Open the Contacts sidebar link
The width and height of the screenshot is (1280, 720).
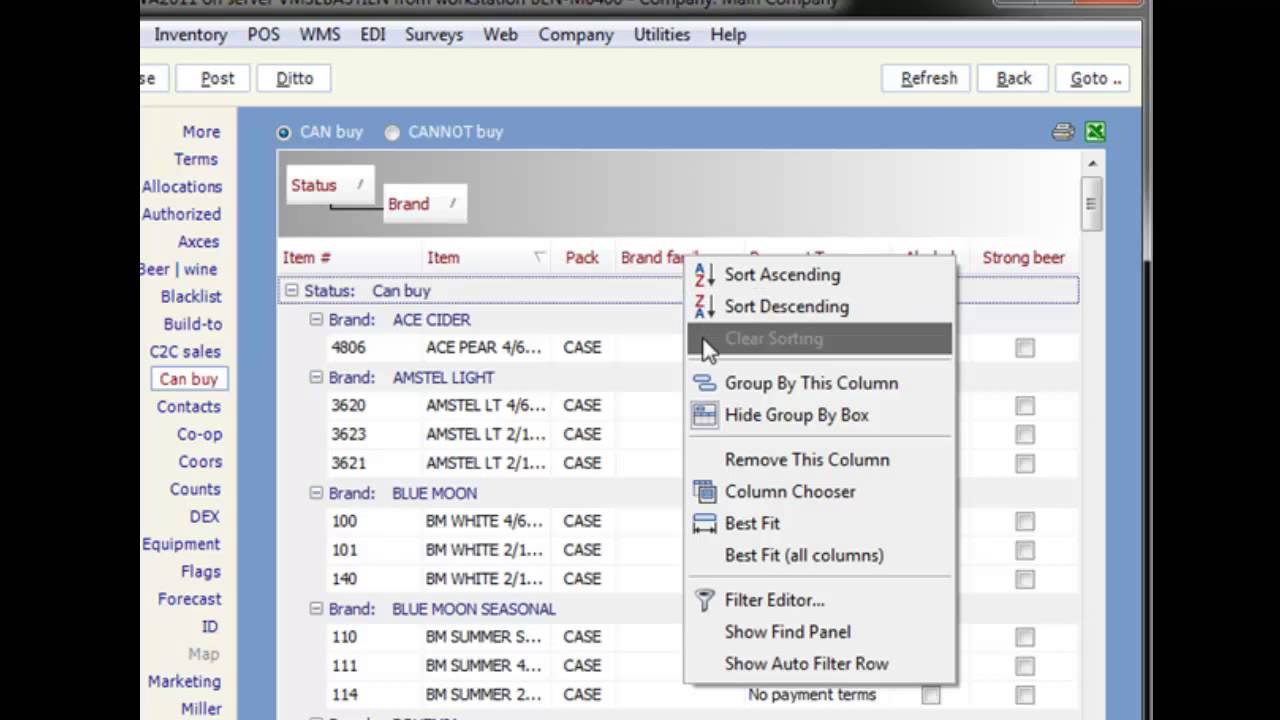pyautogui.click(x=188, y=407)
